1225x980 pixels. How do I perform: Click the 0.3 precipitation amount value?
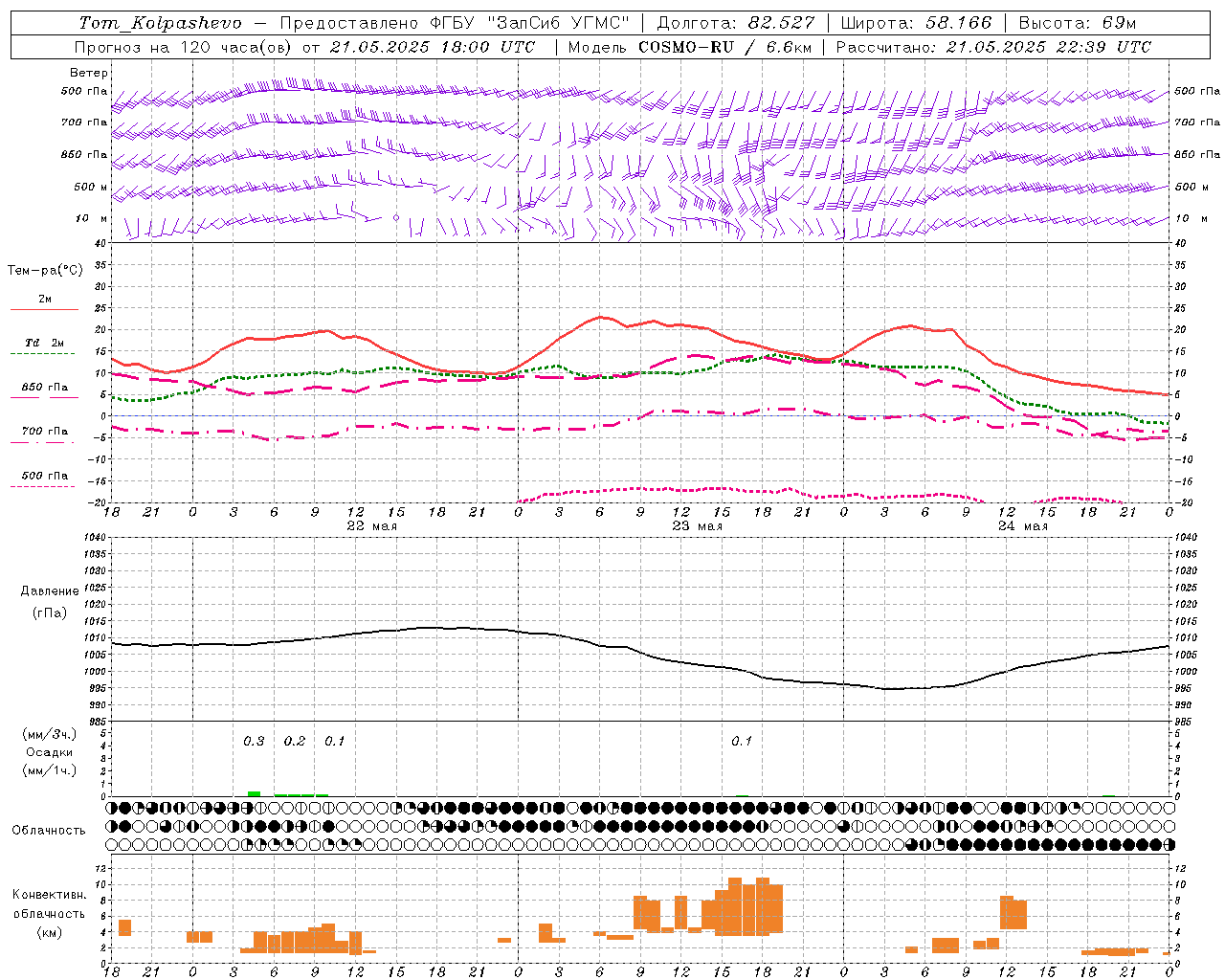pyautogui.click(x=254, y=742)
